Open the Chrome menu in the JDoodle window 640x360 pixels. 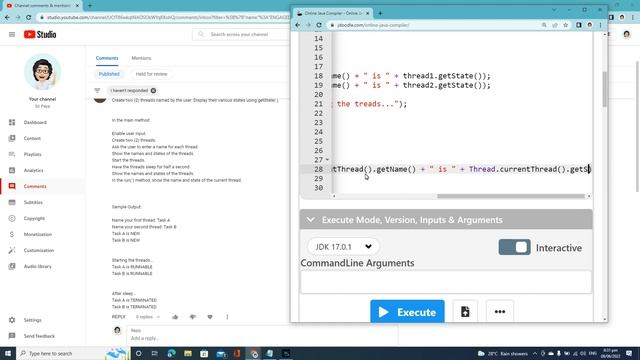pyautogui.click(x=600, y=25)
